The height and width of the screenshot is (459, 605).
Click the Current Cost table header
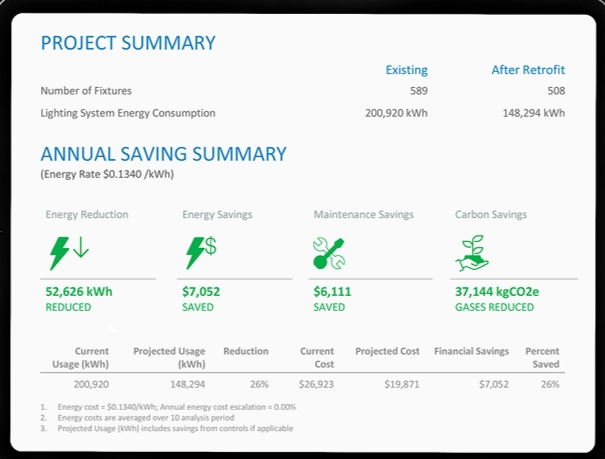click(317, 358)
